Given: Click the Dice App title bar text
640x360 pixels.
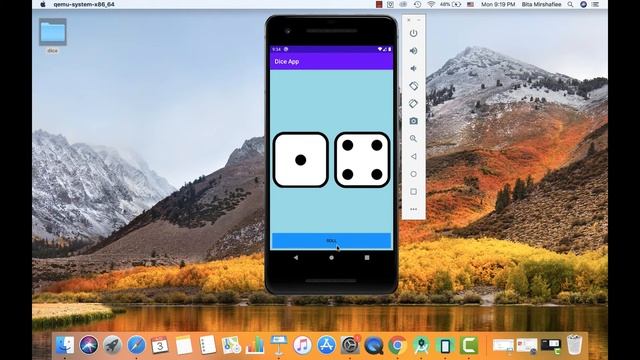Looking at the screenshot, I should pos(287,62).
